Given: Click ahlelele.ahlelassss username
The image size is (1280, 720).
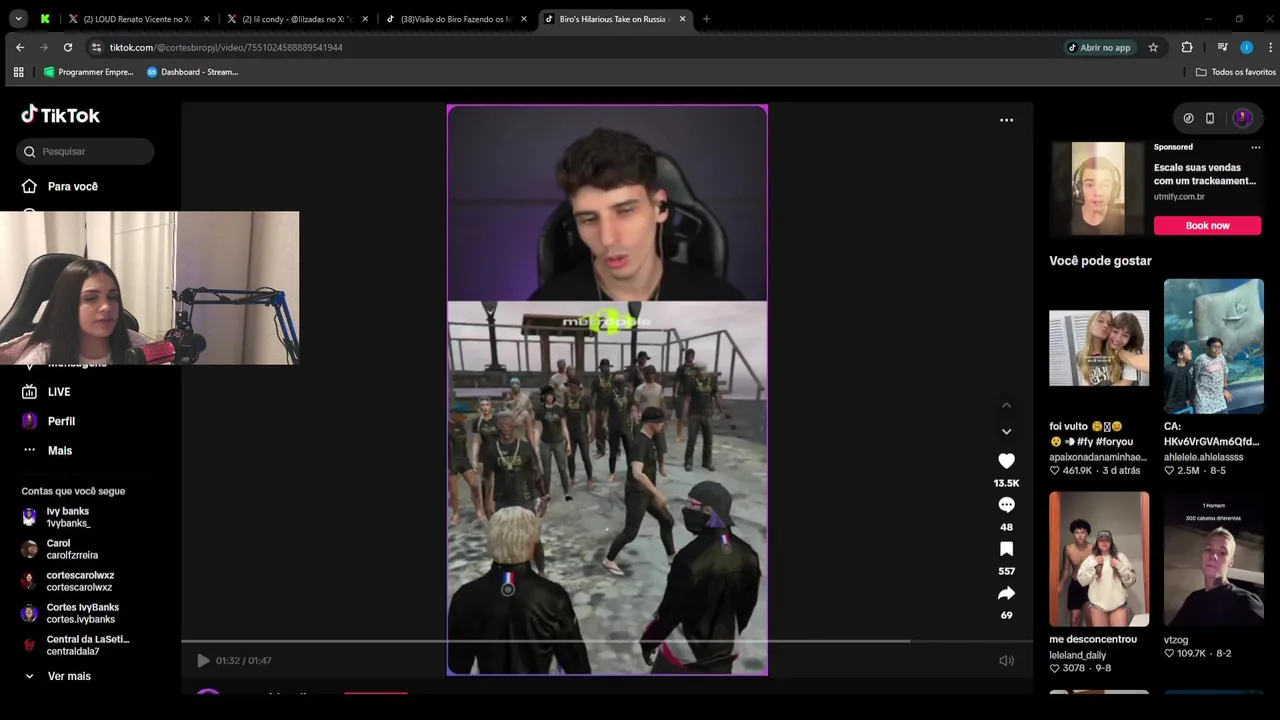Looking at the screenshot, I should tap(1204, 457).
